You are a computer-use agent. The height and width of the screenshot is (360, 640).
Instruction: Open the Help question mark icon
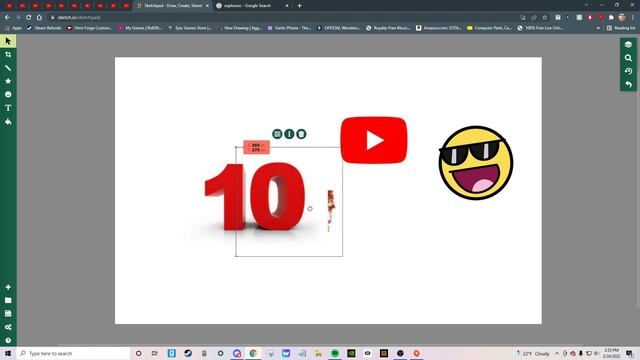[8, 340]
